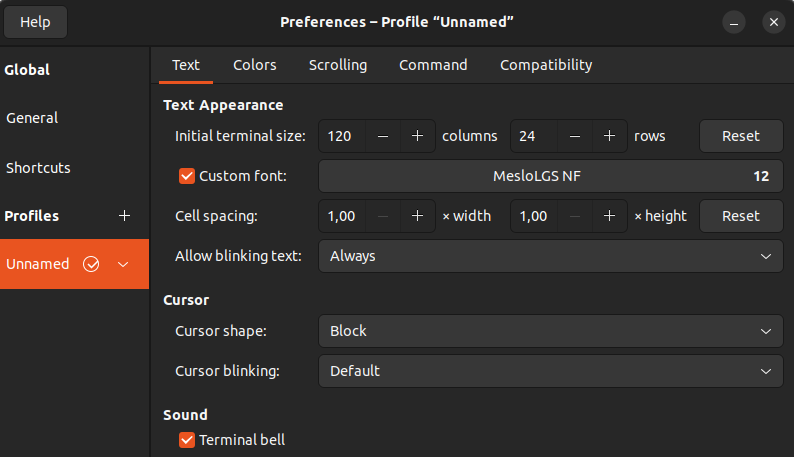
Task: Expand the Allow blinking text dropdown
Action: [550, 256]
